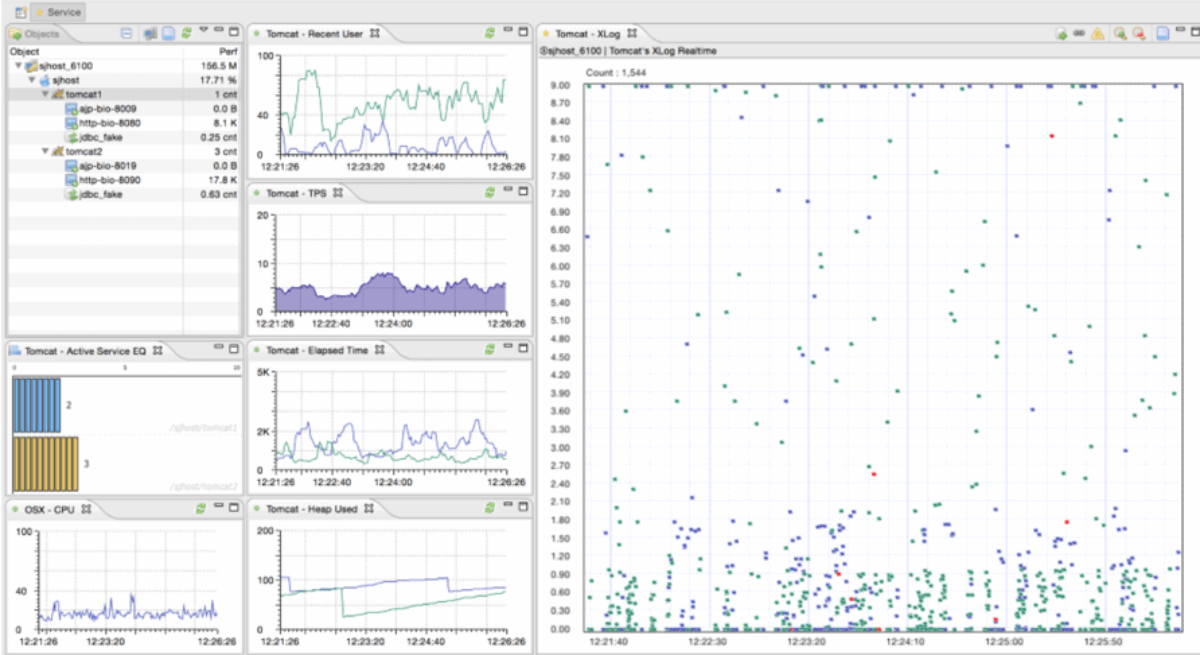Refresh the Tomcat - Elapsed Time chart
The image size is (1200, 655).
pos(489,350)
